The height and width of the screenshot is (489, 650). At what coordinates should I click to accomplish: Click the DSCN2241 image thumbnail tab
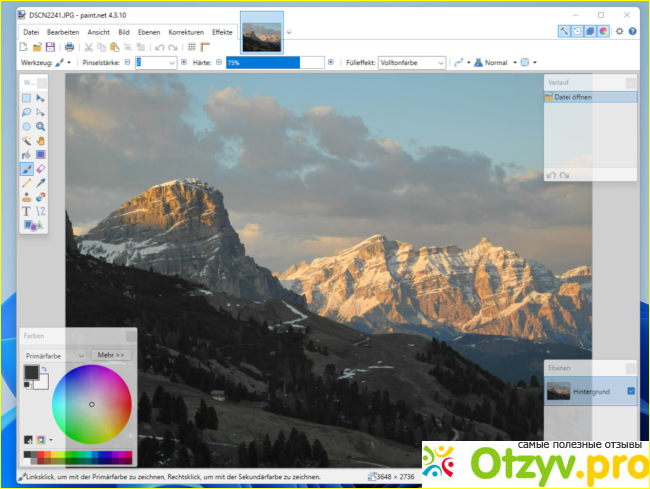coord(262,31)
